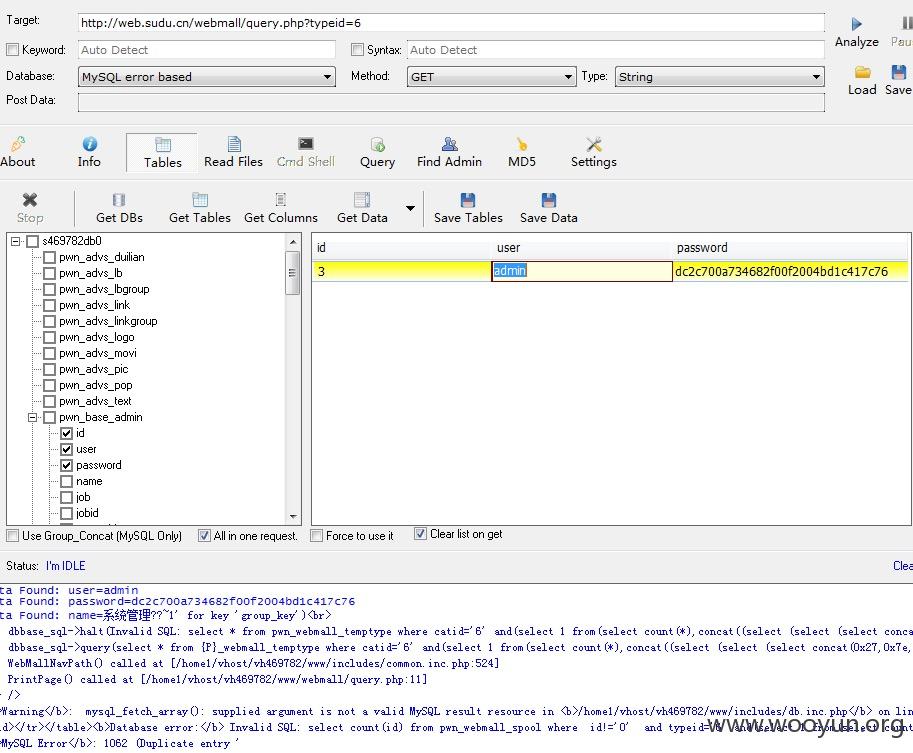Click the scroll up arrow of table tree
Screen dimensions: 913x753
click(293, 242)
